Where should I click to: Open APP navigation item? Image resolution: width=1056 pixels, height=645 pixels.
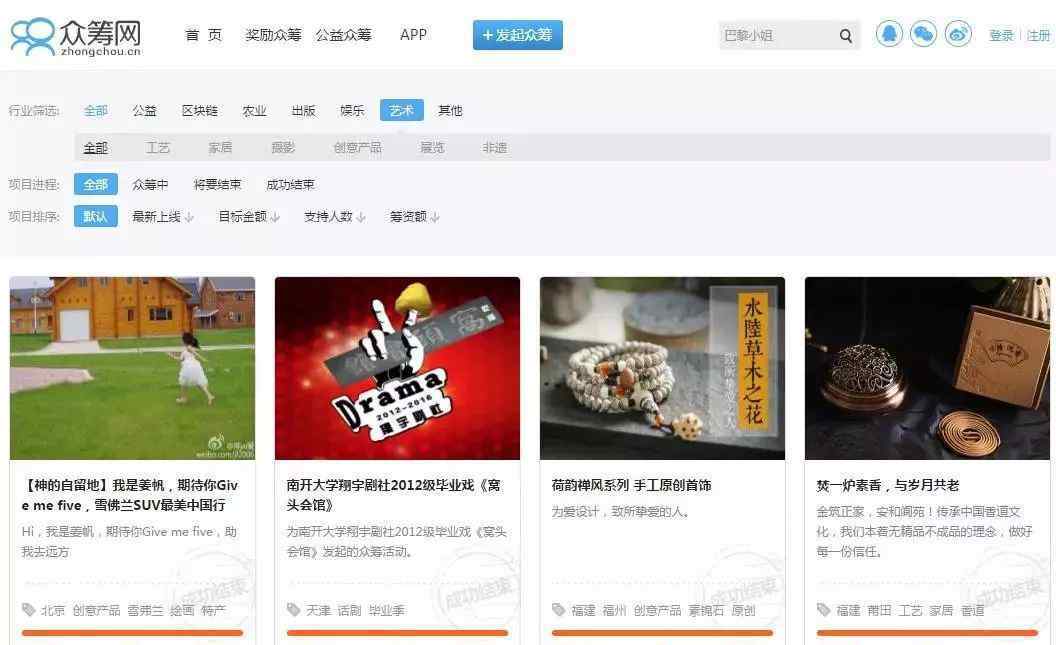[414, 35]
